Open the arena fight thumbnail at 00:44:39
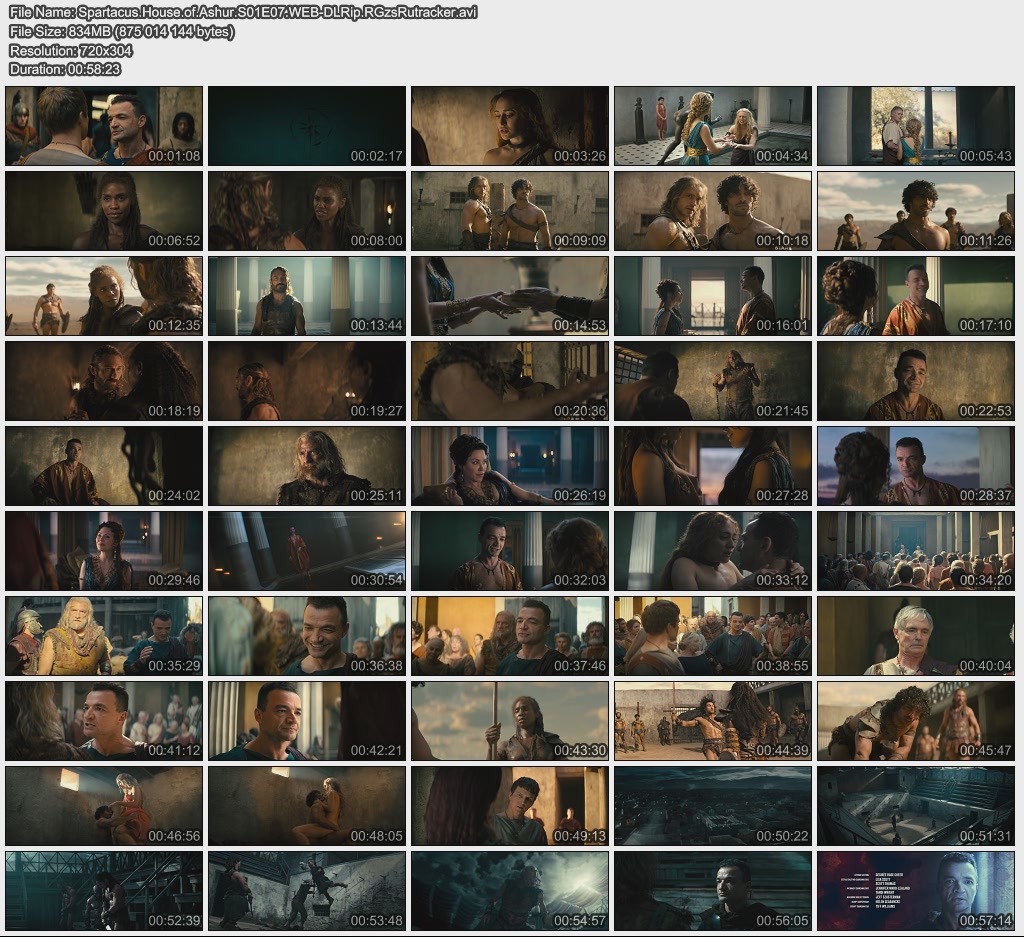The width and height of the screenshot is (1024, 937). tap(713, 721)
